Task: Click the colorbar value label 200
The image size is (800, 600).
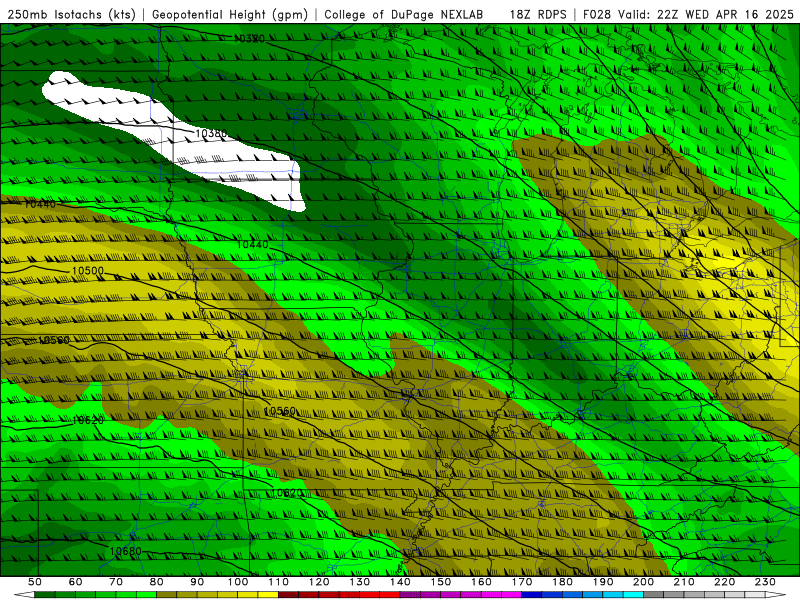Action: 643,582
